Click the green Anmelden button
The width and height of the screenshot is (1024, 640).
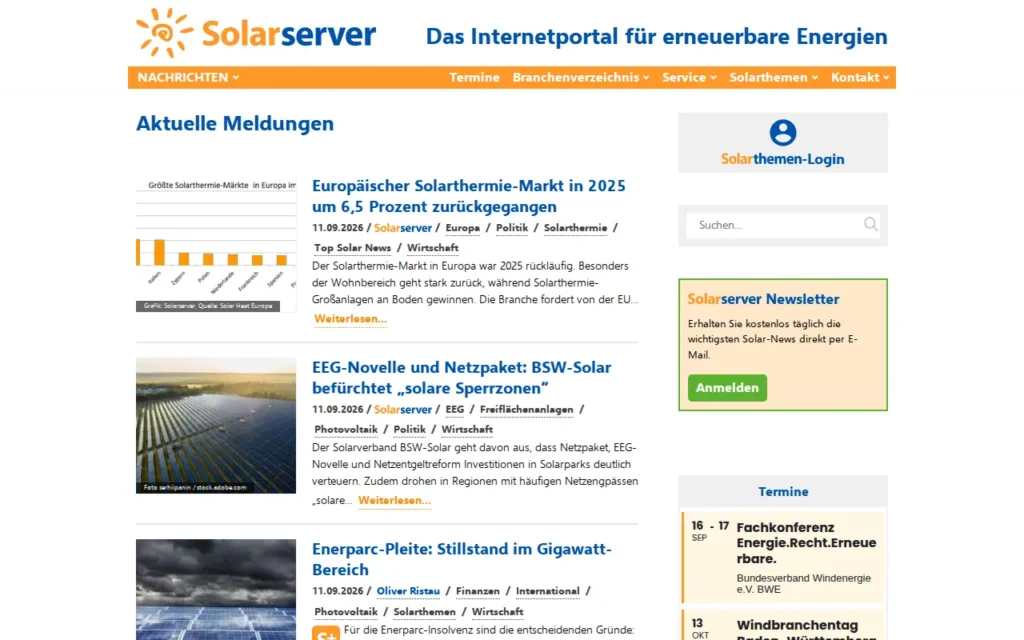(x=727, y=388)
